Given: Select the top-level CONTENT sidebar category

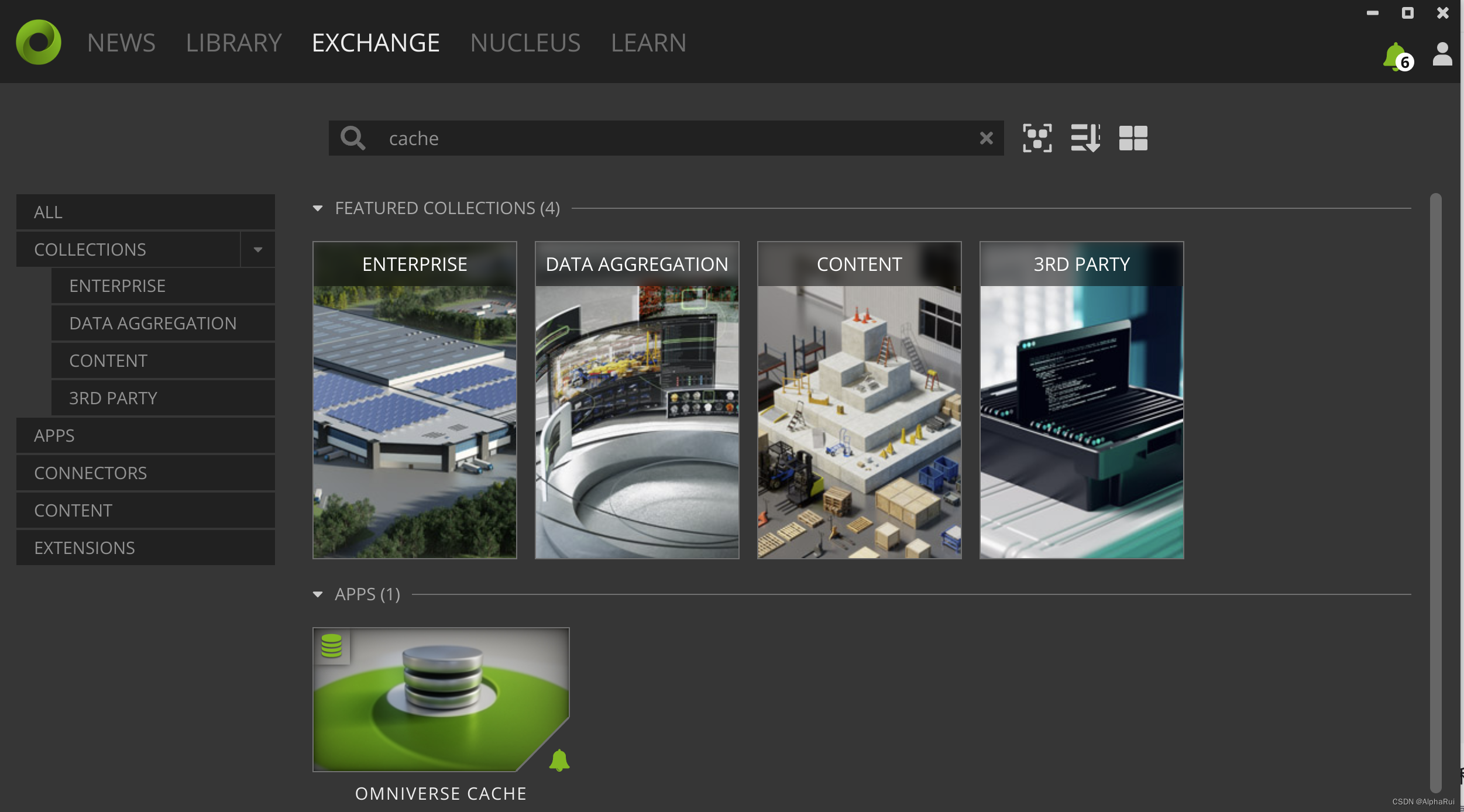Looking at the screenshot, I should 146,510.
